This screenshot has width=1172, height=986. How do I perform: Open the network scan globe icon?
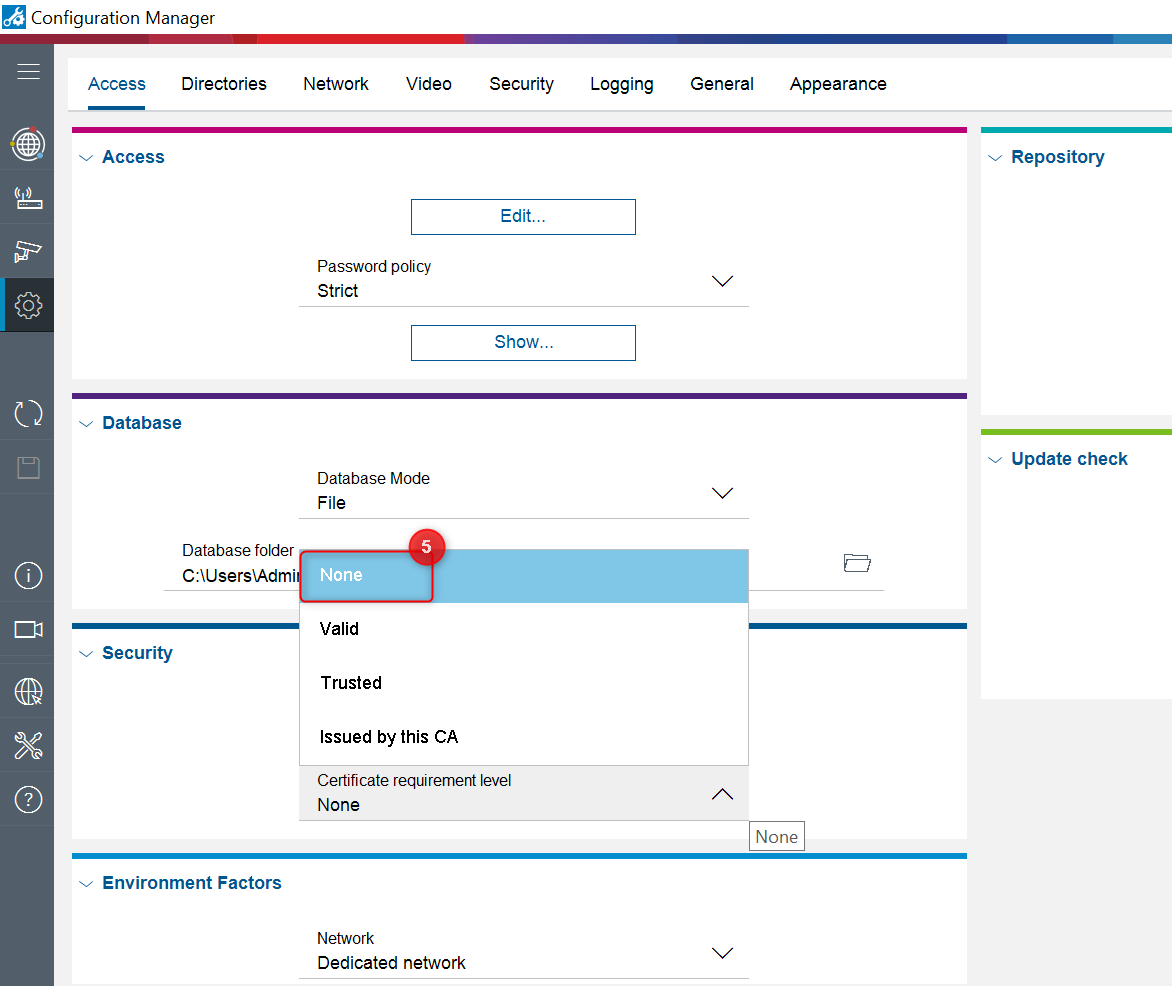click(x=27, y=144)
